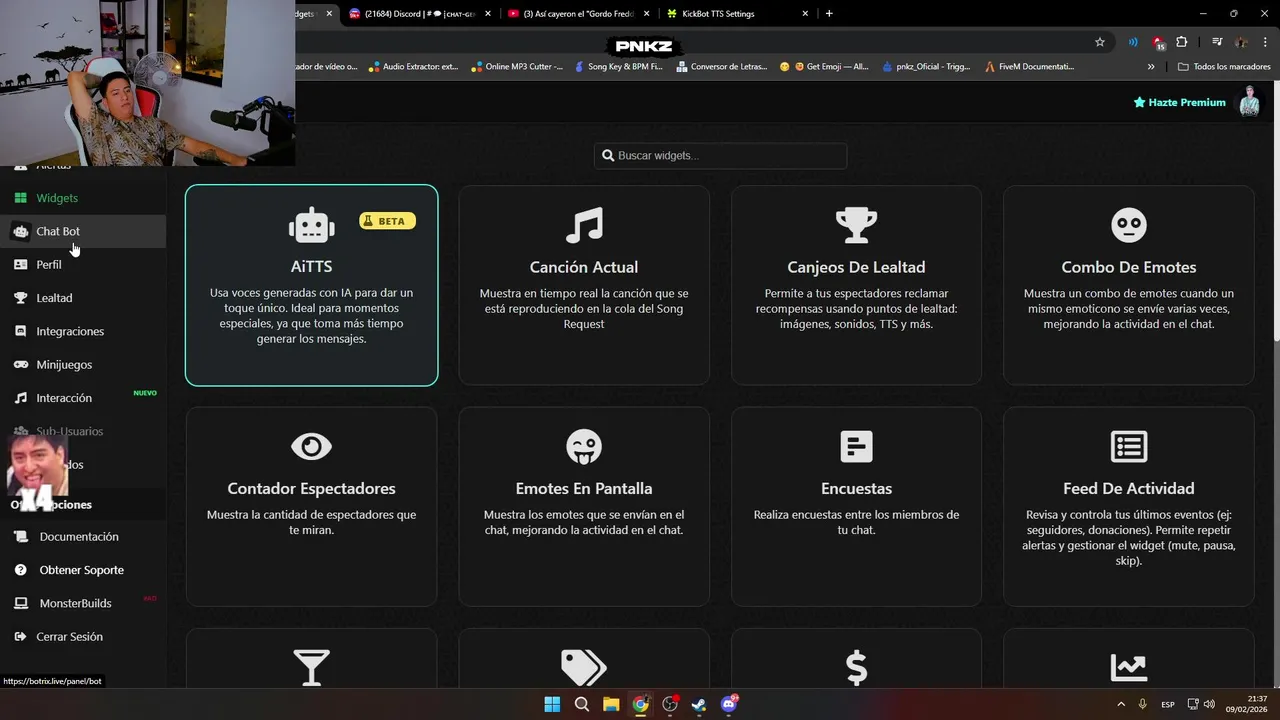Image resolution: width=1280 pixels, height=720 pixels.
Task: Click the Hazte Premium button
Action: tap(1179, 102)
